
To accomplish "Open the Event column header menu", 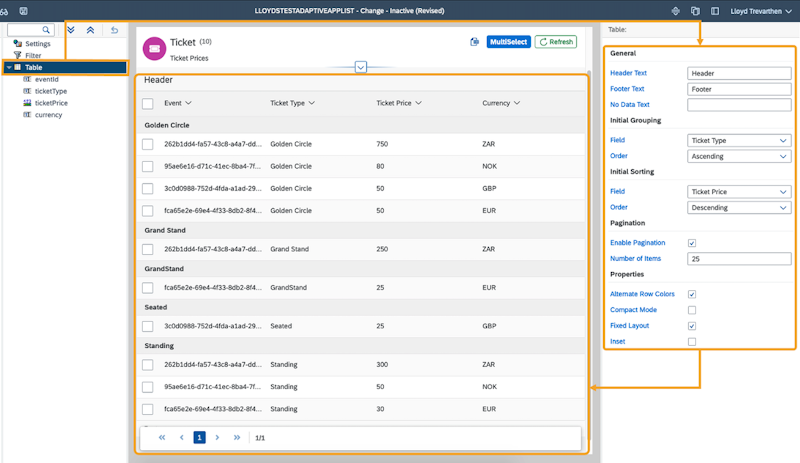I will click(x=188, y=103).
